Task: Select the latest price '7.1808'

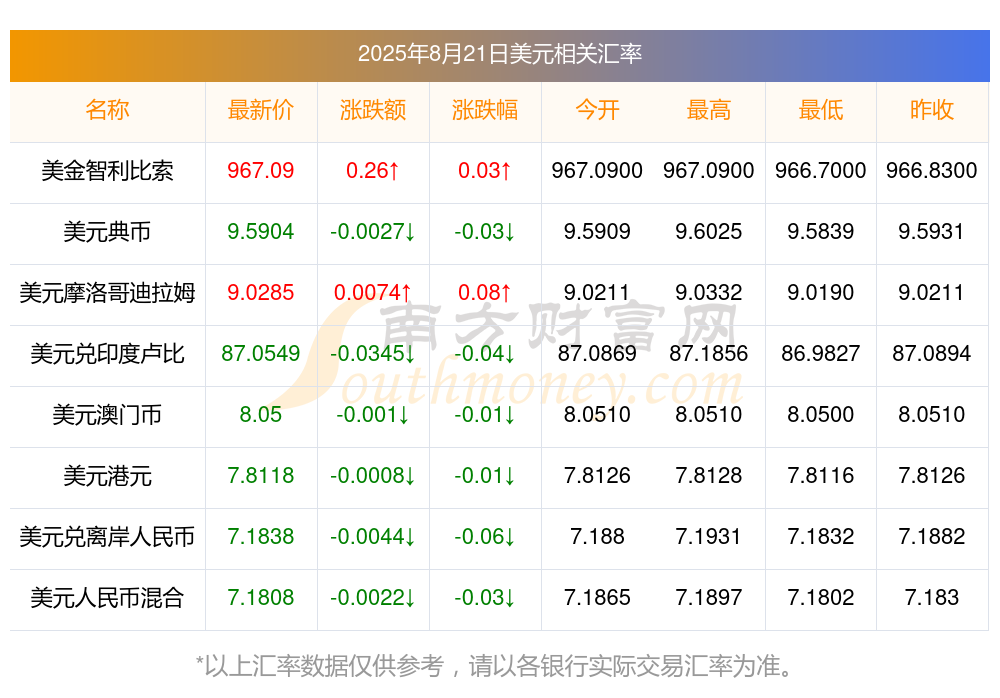Action: [x=261, y=598]
